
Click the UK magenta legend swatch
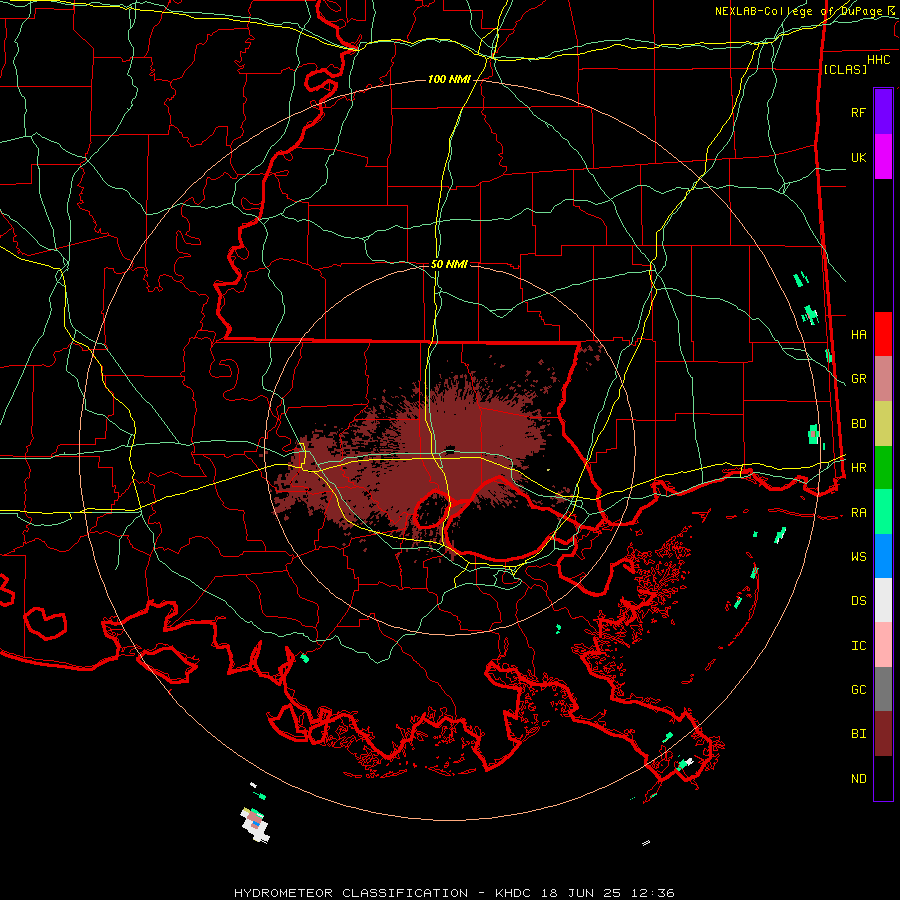(x=883, y=157)
